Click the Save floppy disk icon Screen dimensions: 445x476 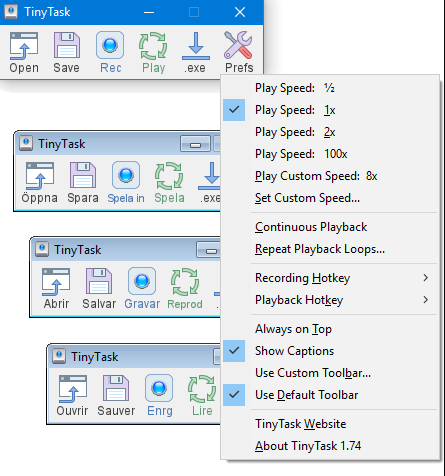67,46
